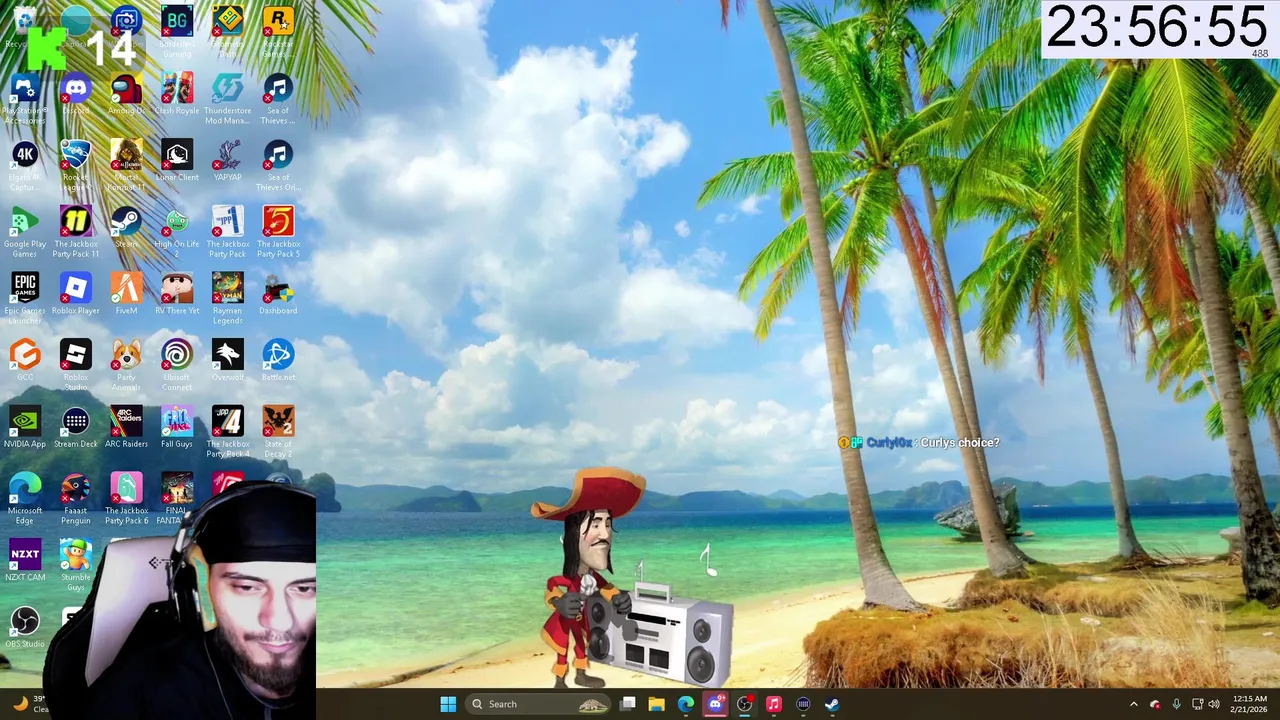
Task: Open the NVIDIA App shortcut
Action: click(x=25, y=427)
